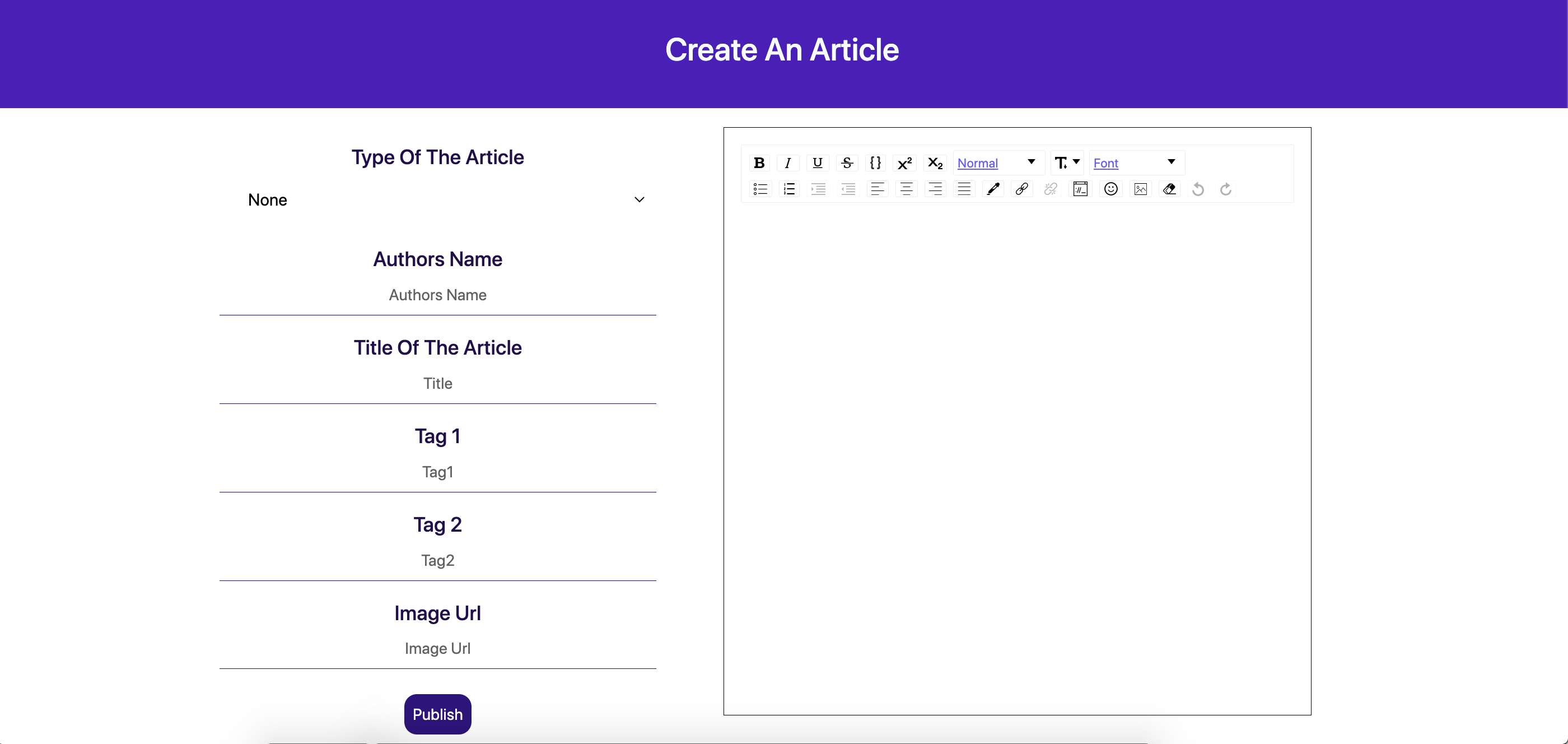Insert an unordered bullet list

(x=760, y=189)
